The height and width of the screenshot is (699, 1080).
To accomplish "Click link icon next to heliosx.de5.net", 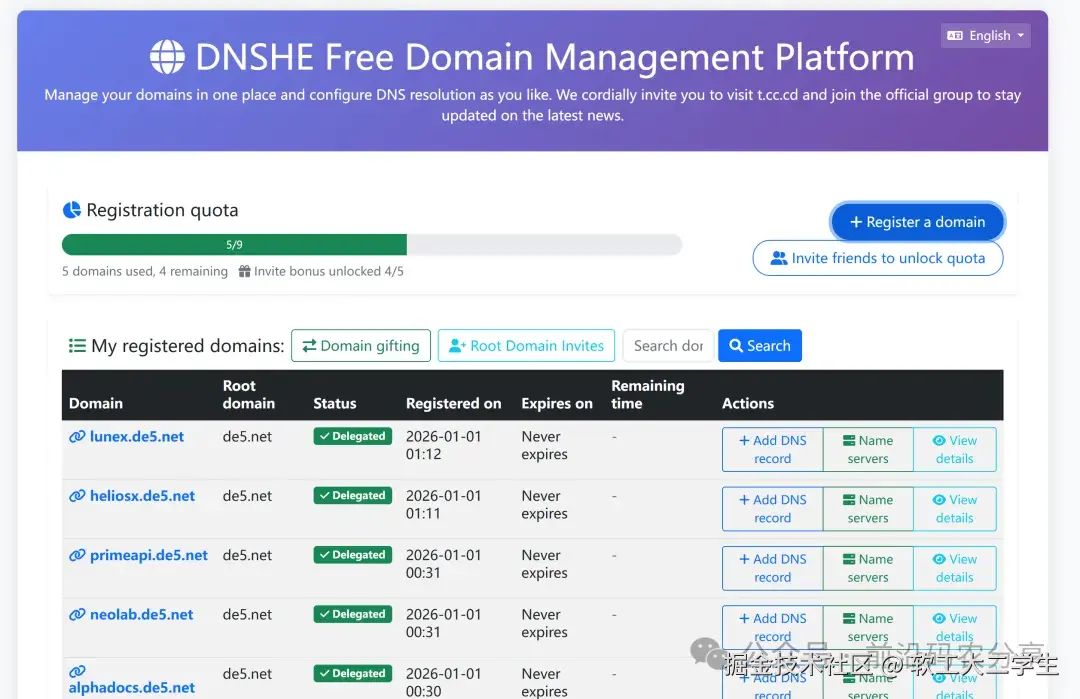I will 77,496.
